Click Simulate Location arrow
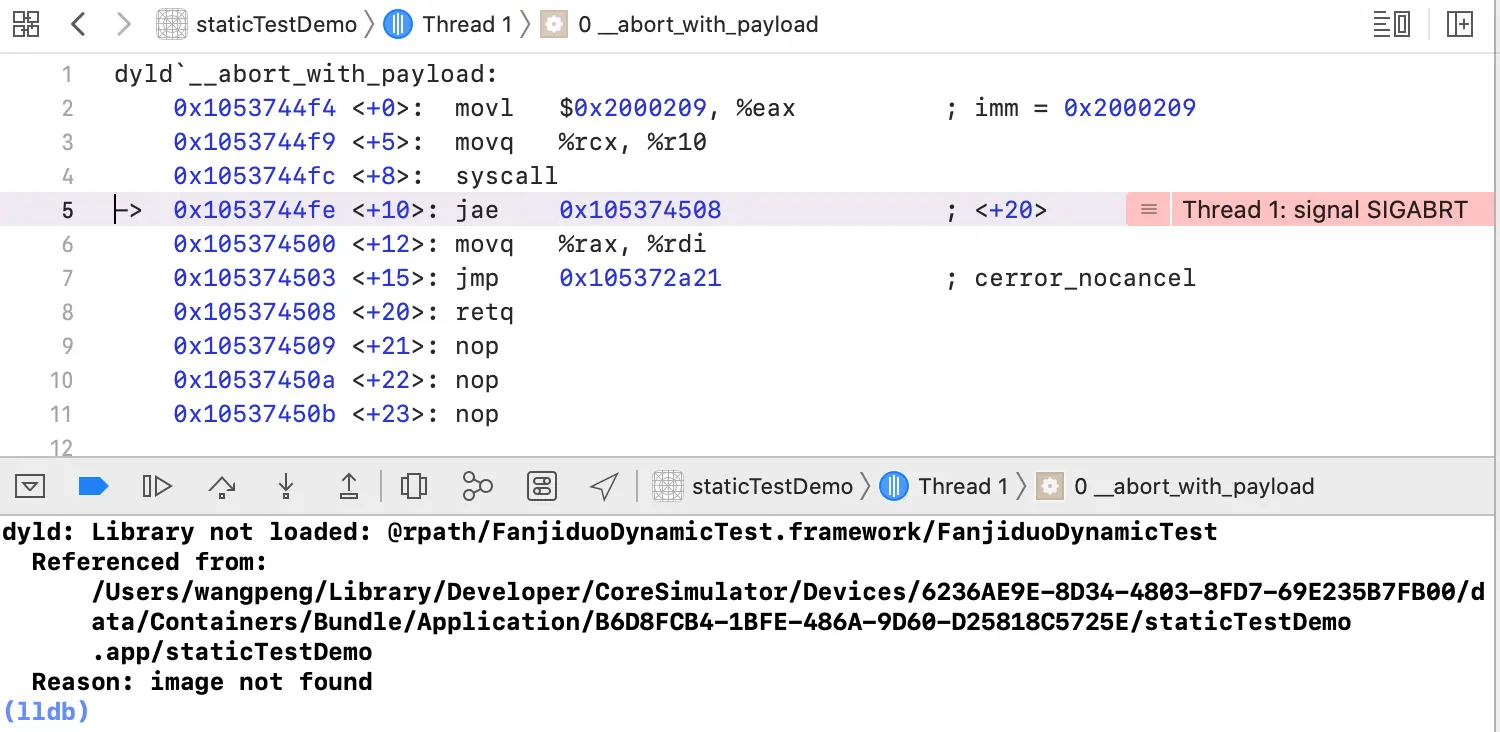 pos(604,487)
